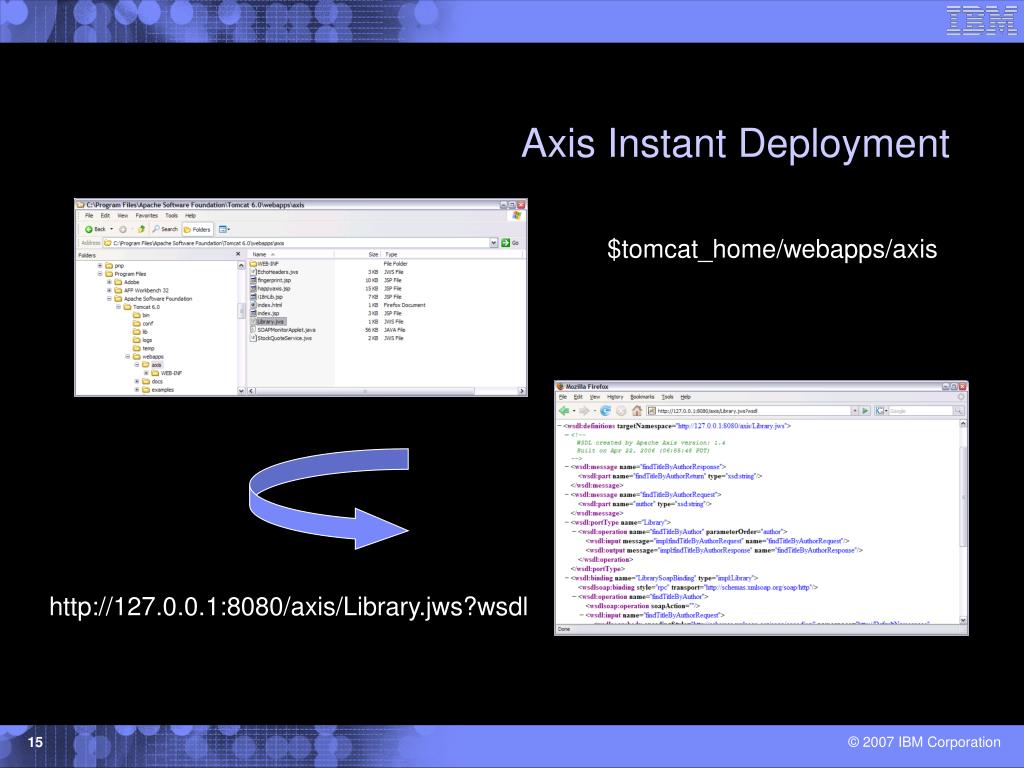Expand the examples folder node
Viewport: 1024px width, 768px height.
[x=136, y=390]
